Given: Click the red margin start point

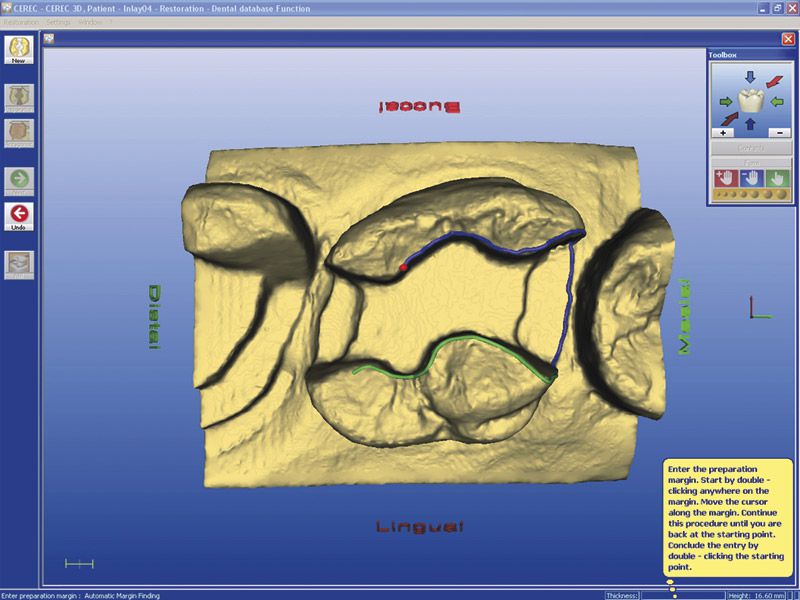Looking at the screenshot, I should click(403, 268).
